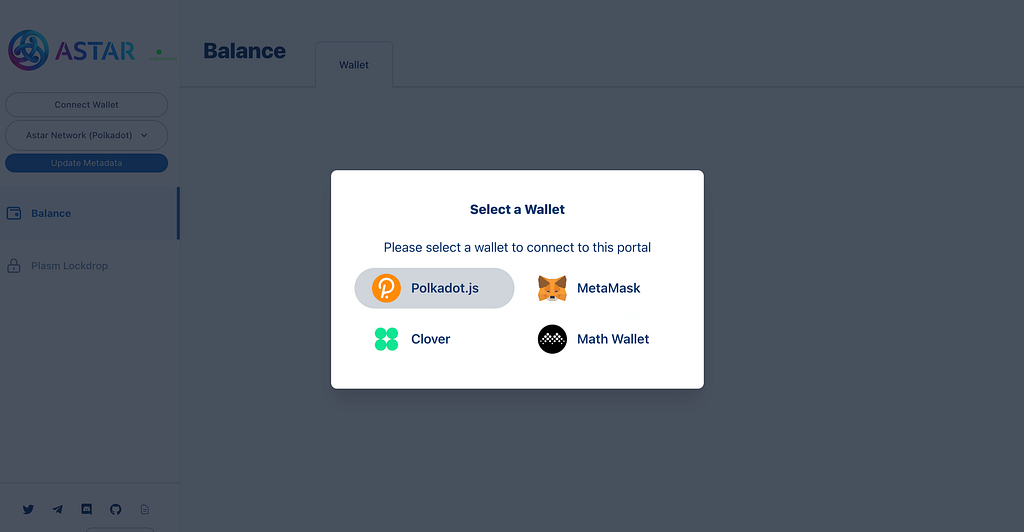Select the Polkadot.js wallet option

click(434, 288)
